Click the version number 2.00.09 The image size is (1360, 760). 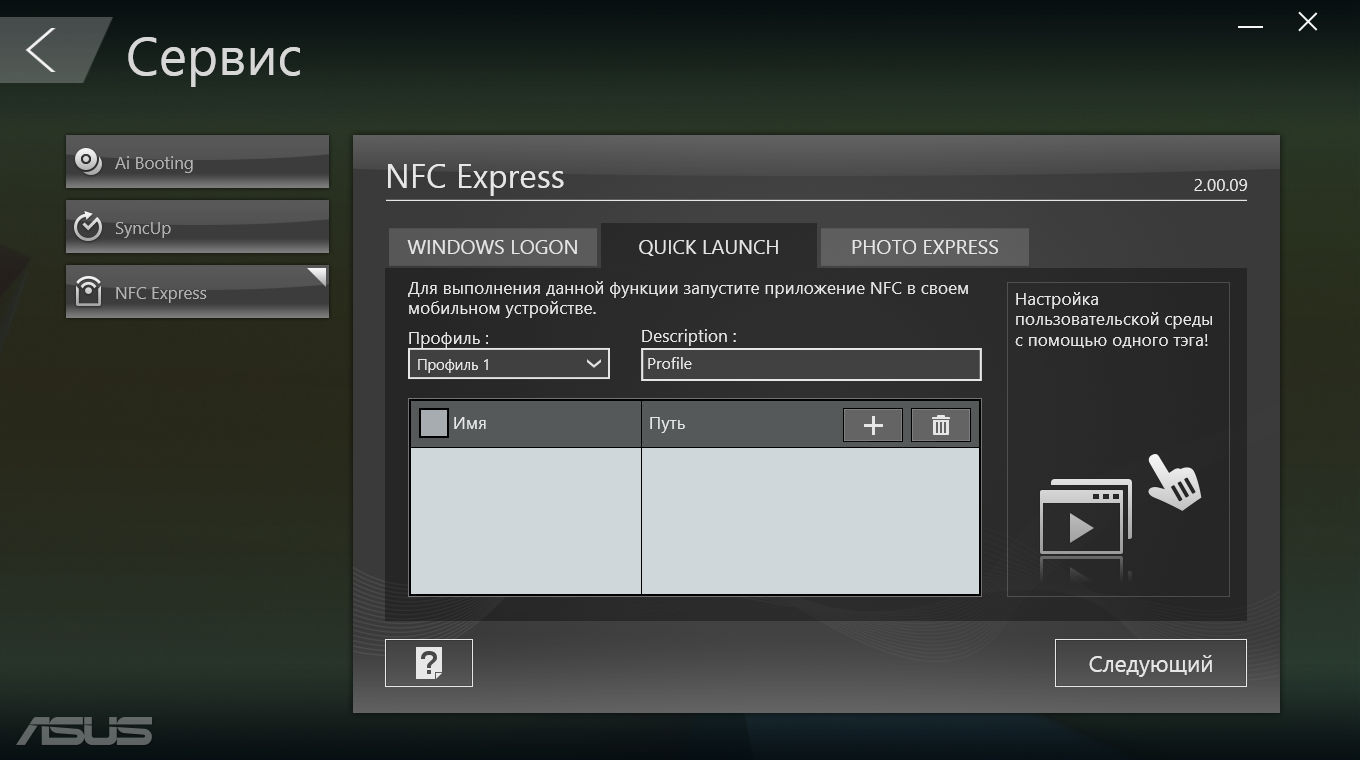pos(1220,185)
